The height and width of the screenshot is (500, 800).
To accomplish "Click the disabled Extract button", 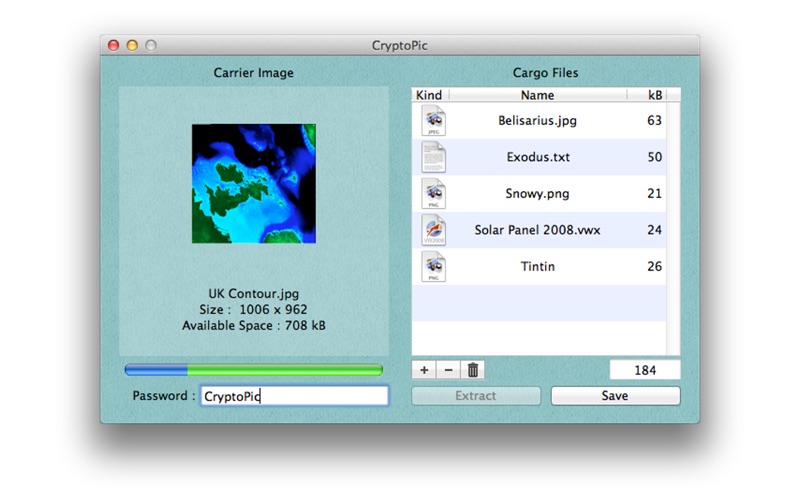I will coord(476,396).
